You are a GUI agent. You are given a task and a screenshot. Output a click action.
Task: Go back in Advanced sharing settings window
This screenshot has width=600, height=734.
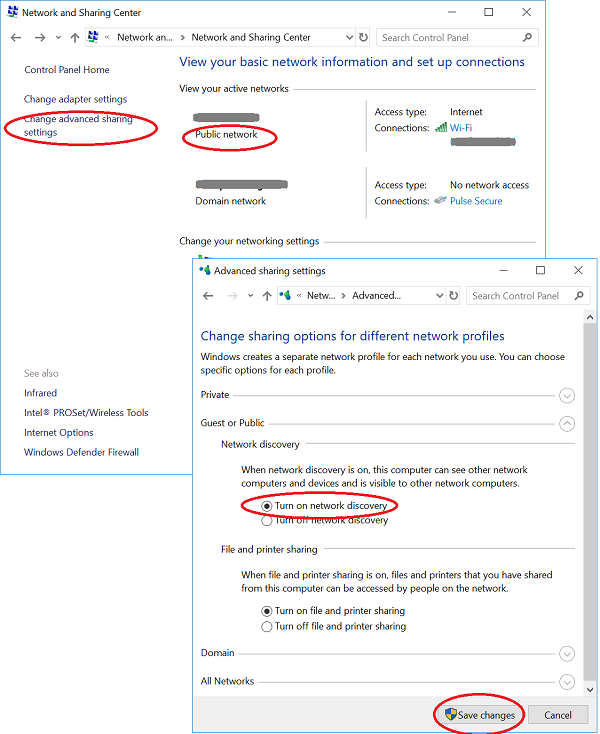[208, 296]
